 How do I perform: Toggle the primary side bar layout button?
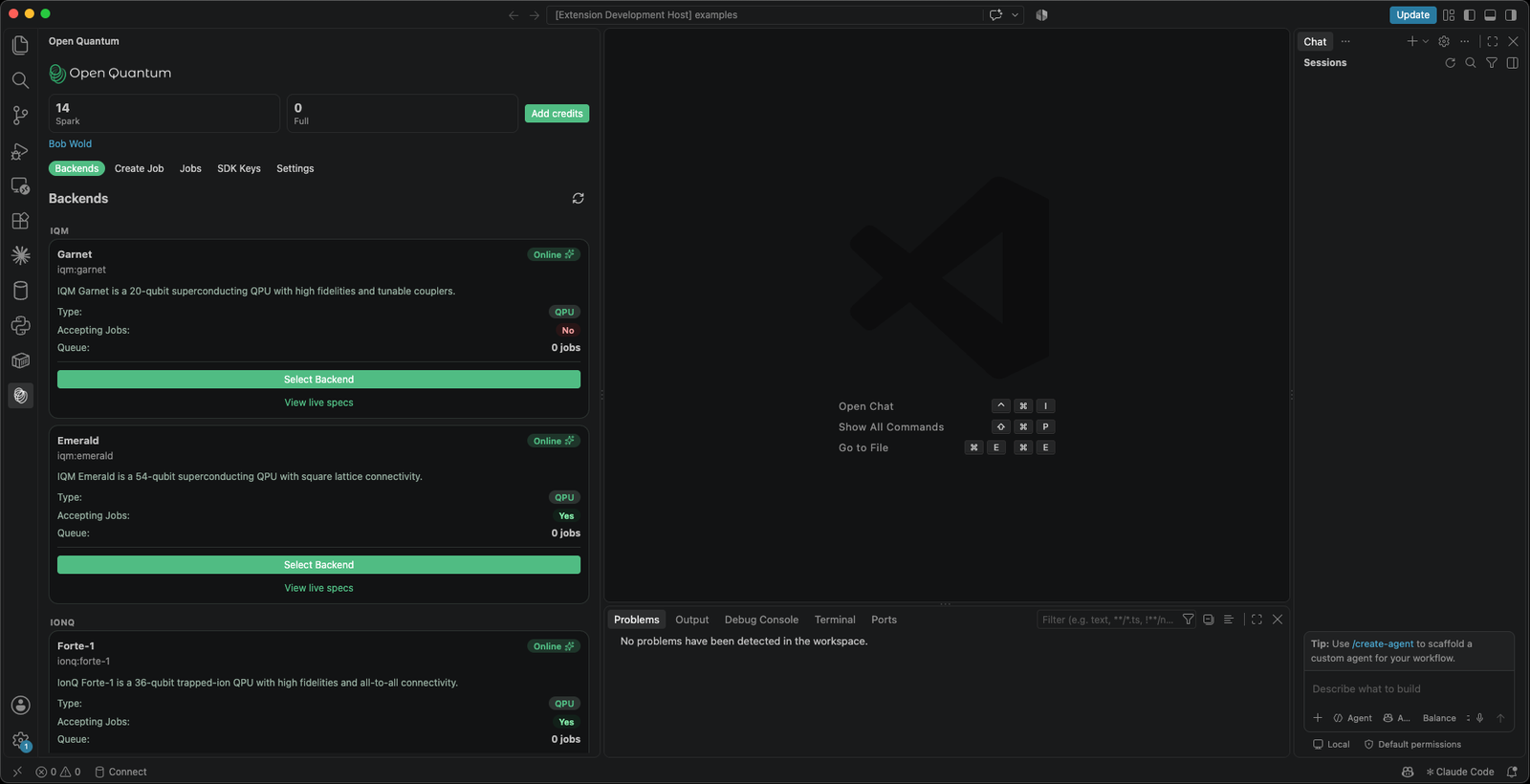click(x=1470, y=15)
